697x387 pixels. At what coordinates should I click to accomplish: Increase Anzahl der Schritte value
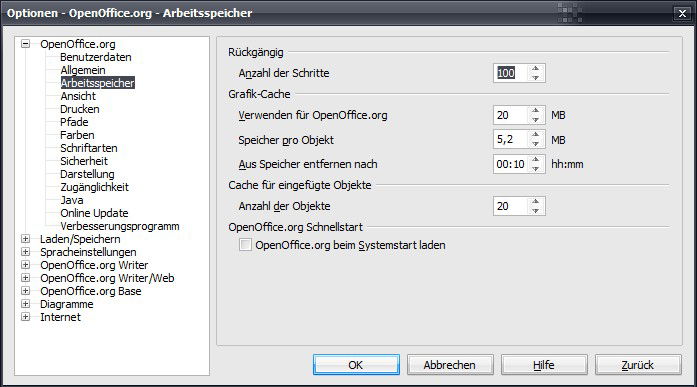(536, 68)
